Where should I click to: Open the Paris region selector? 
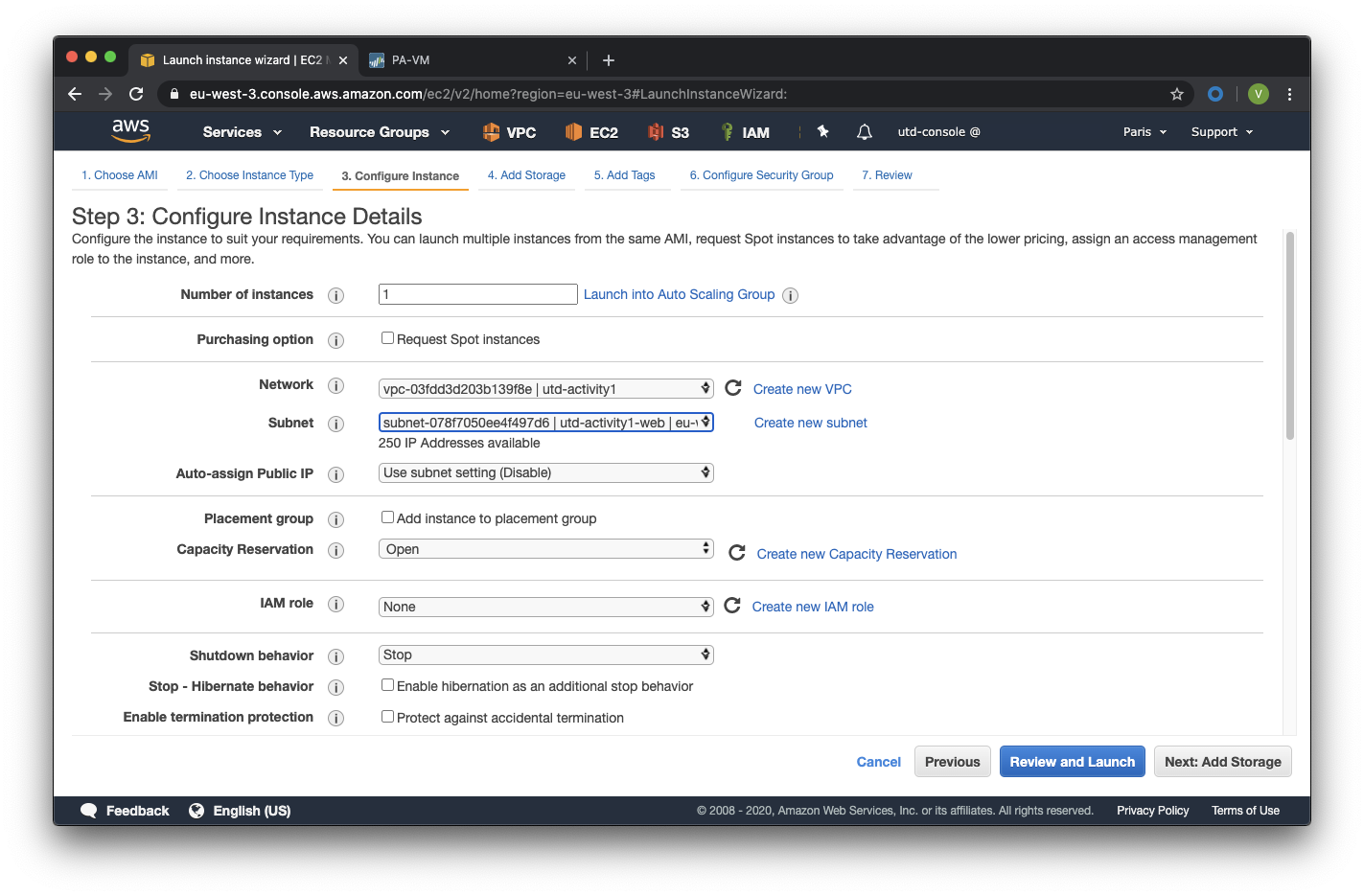click(1145, 132)
